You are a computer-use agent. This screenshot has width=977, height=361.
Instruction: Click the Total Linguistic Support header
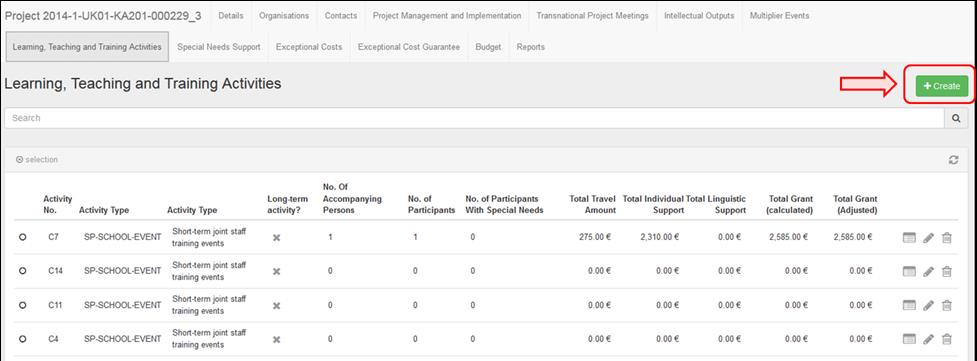pos(716,205)
